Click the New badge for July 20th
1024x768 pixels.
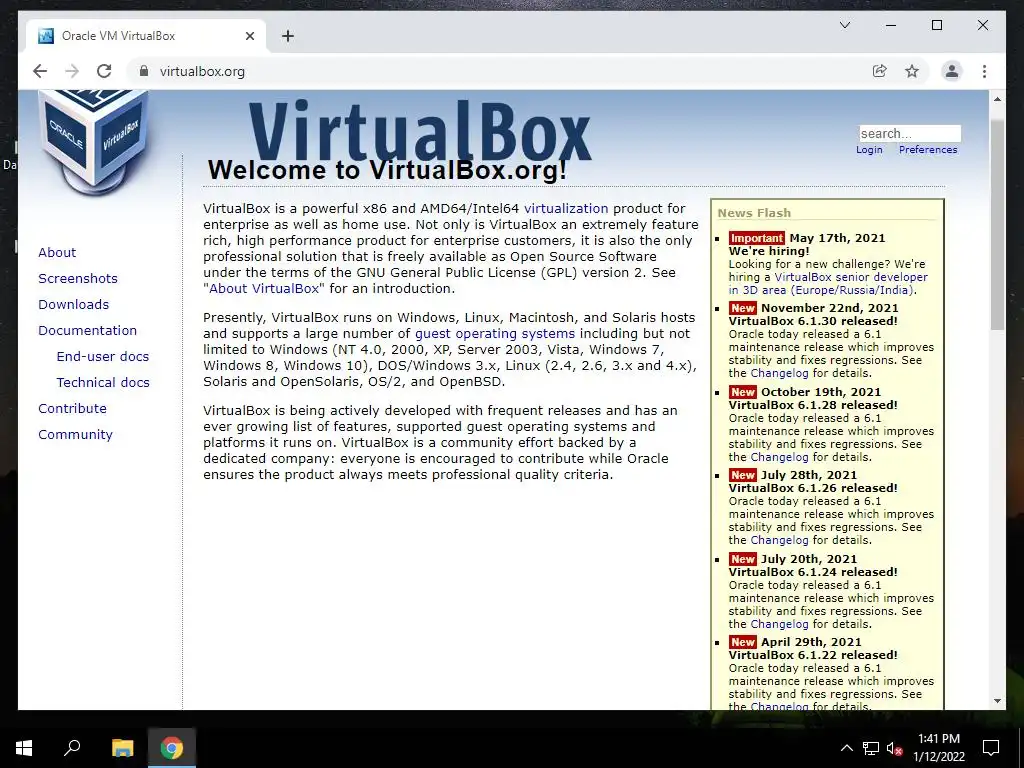pos(743,560)
